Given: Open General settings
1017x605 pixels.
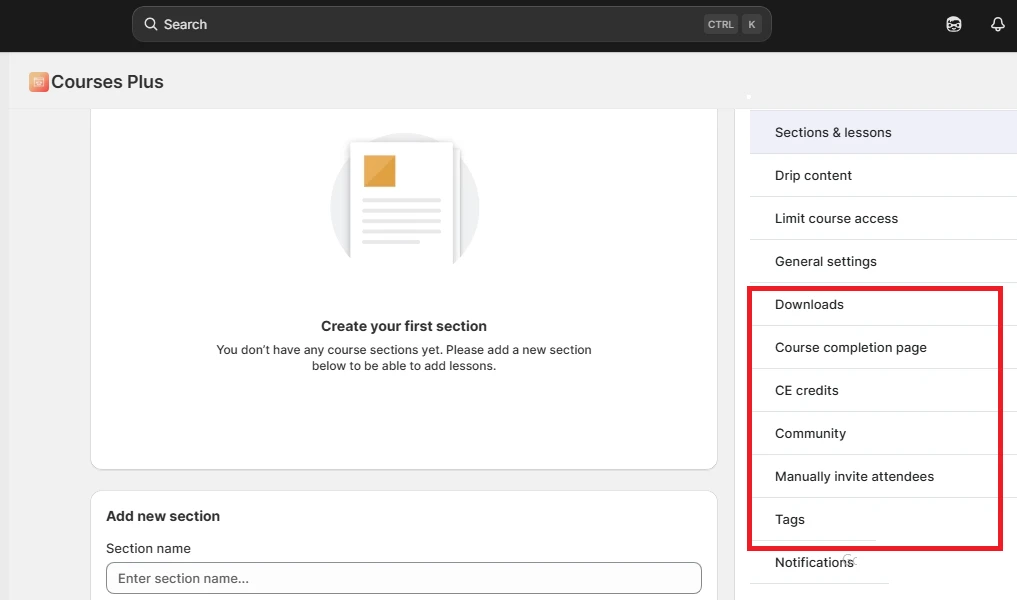Looking at the screenshot, I should (826, 261).
